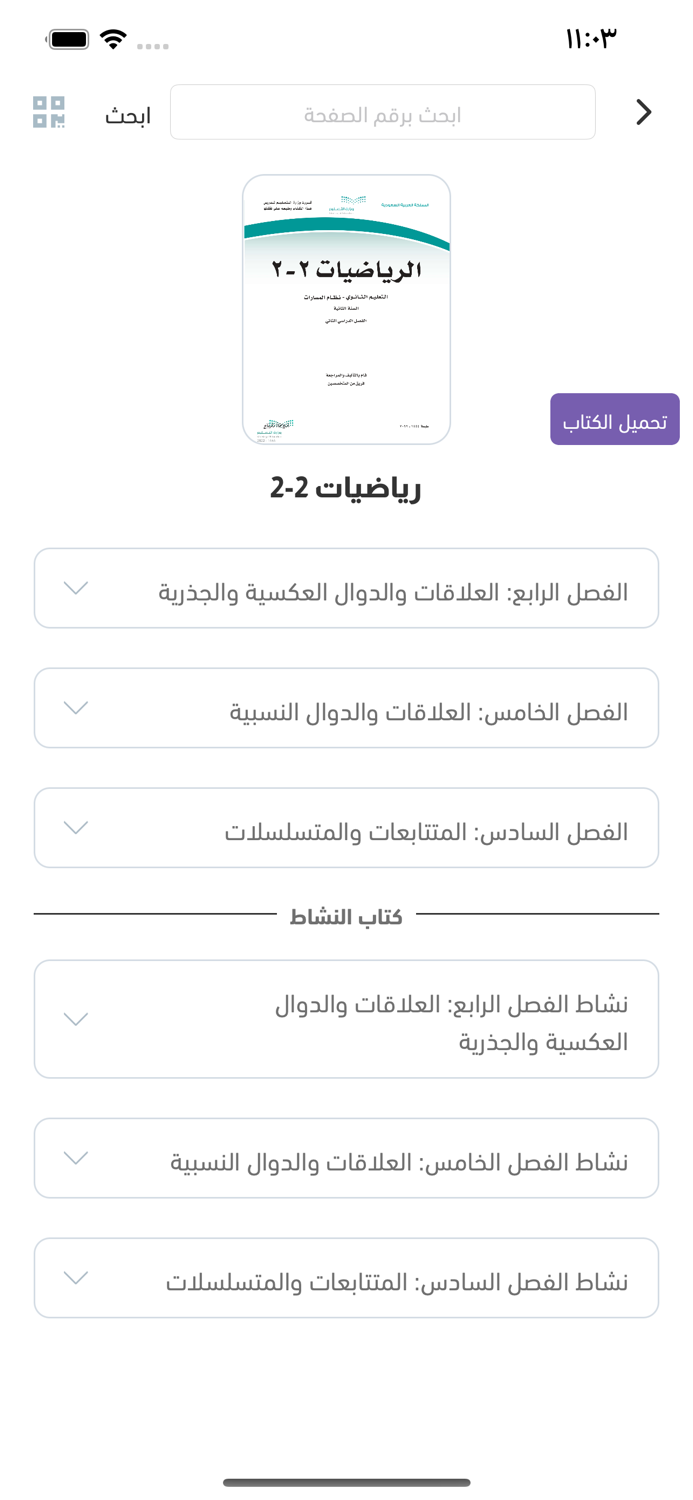The height and width of the screenshot is (1500, 693).
Task: Select the book title رياضيات 2-2
Action: click(x=346, y=489)
